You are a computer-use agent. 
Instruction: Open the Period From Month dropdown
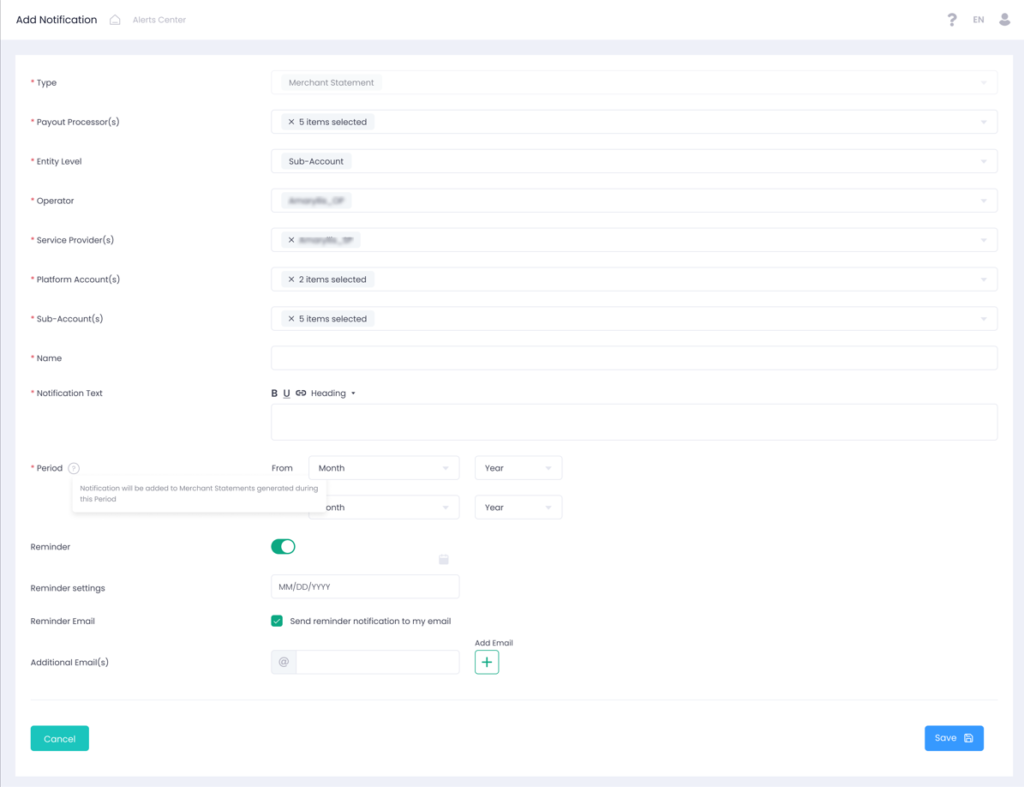click(x=383, y=468)
